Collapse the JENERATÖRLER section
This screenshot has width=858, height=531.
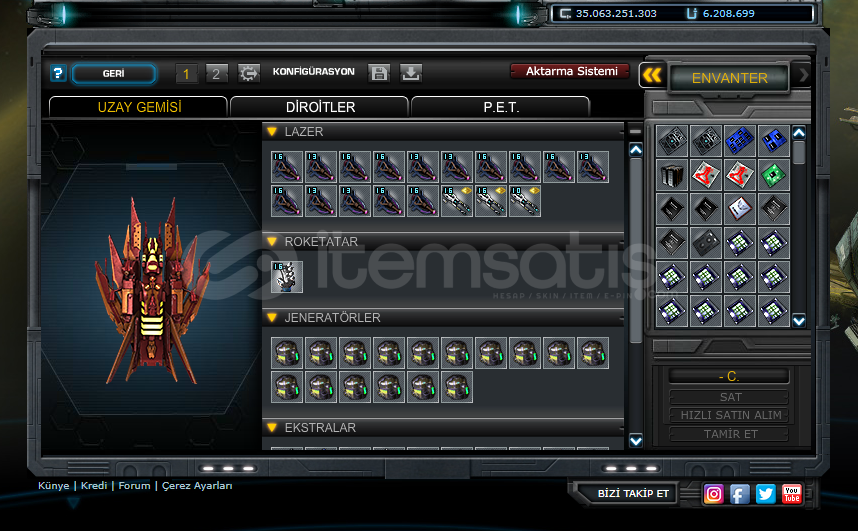tap(272, 318)
